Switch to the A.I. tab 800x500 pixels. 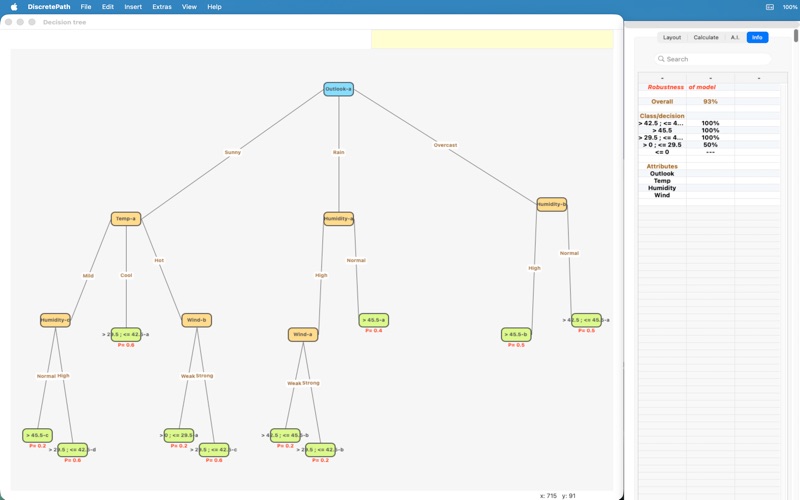tap(735, 37)
